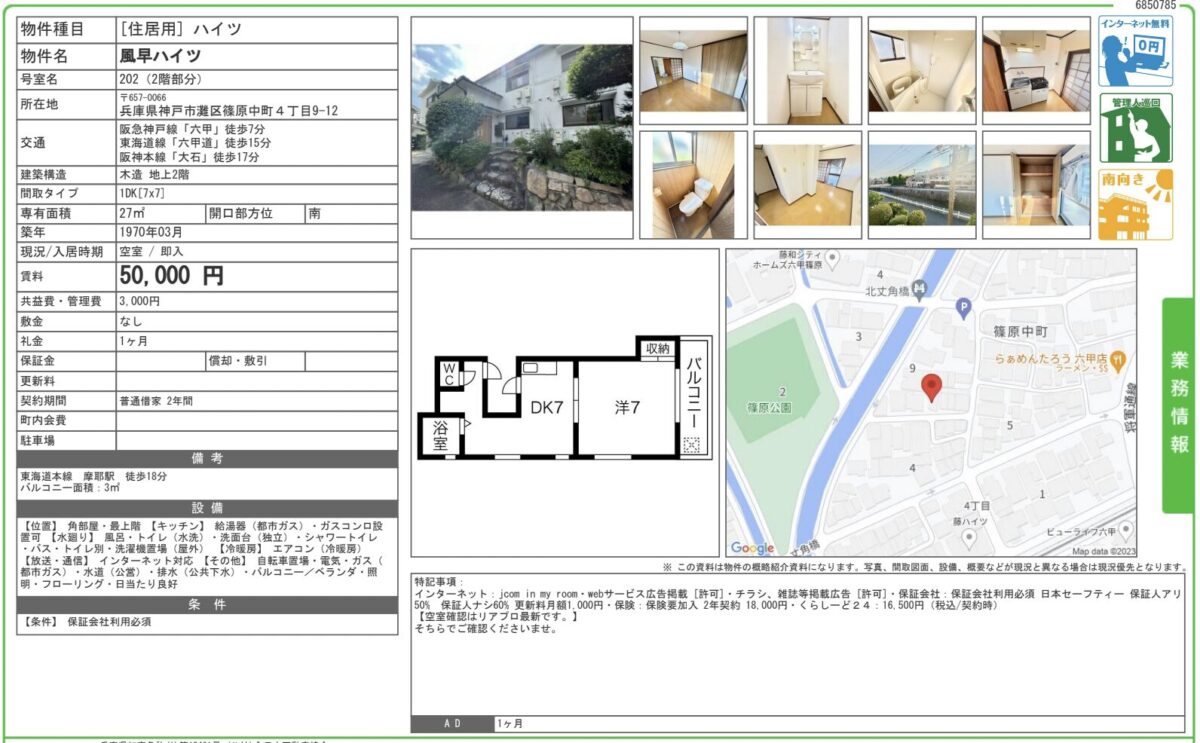Click the 南向き orange sun icon
The width and height of the screenshot is (1200, 743).
[1135, 205]
